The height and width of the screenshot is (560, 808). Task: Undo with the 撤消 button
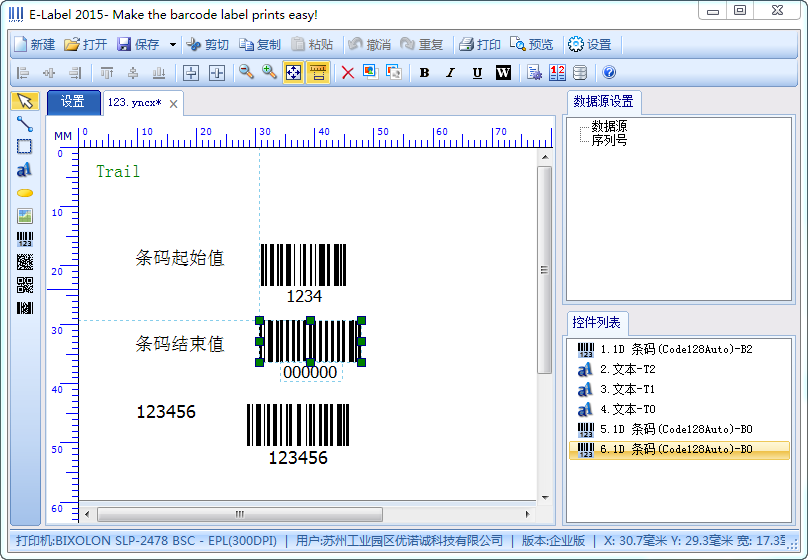(x=369, y=45)
